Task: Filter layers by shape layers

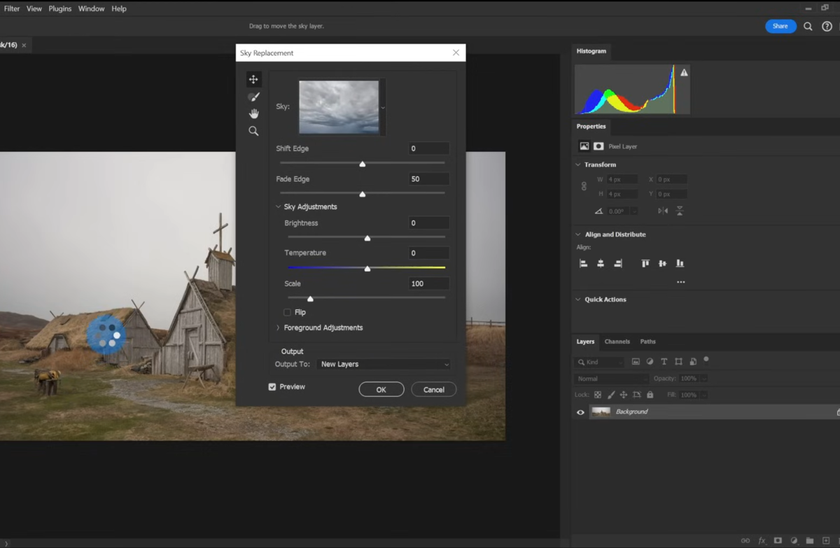Action: [x=678, y=362]
